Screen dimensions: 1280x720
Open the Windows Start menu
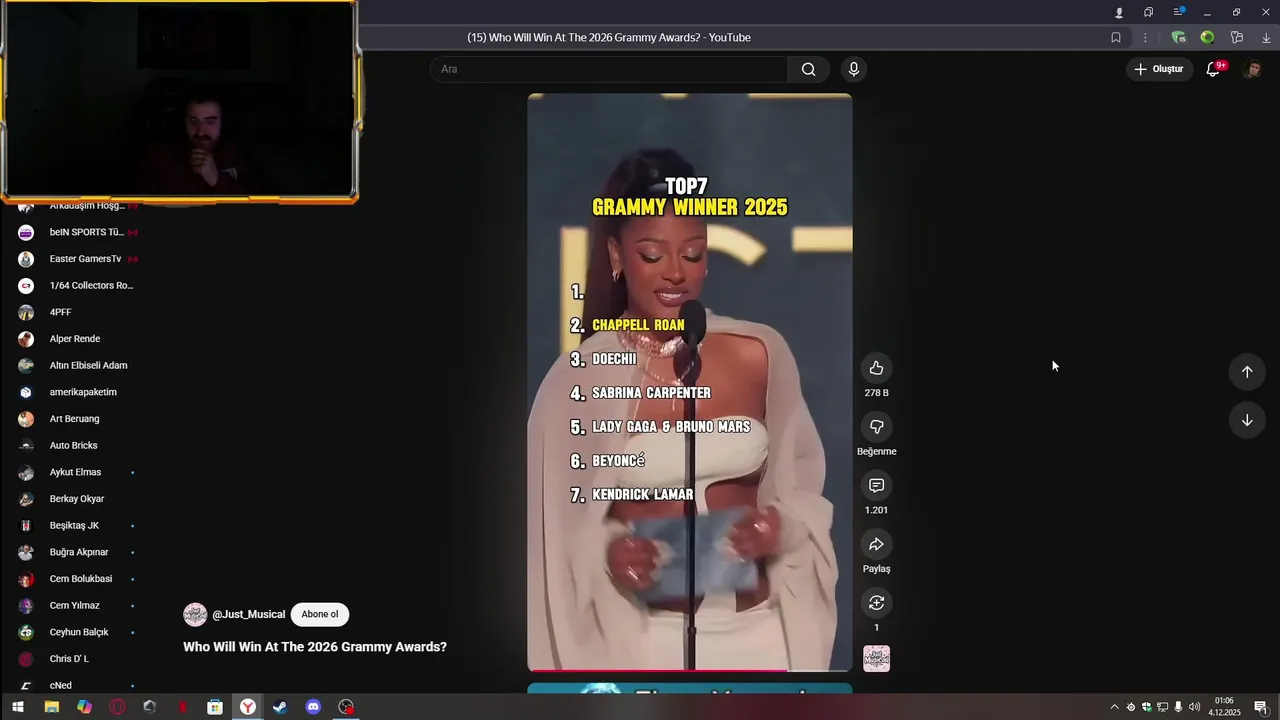tap(17, 707)
